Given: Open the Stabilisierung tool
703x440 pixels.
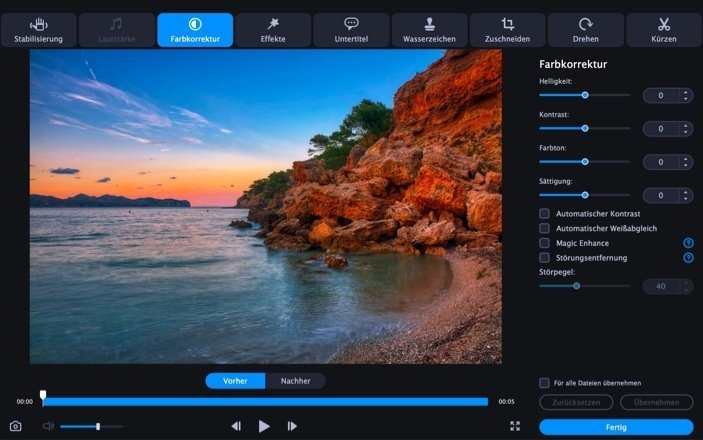Looking at the screenshot, I should (x=39, y=30).
